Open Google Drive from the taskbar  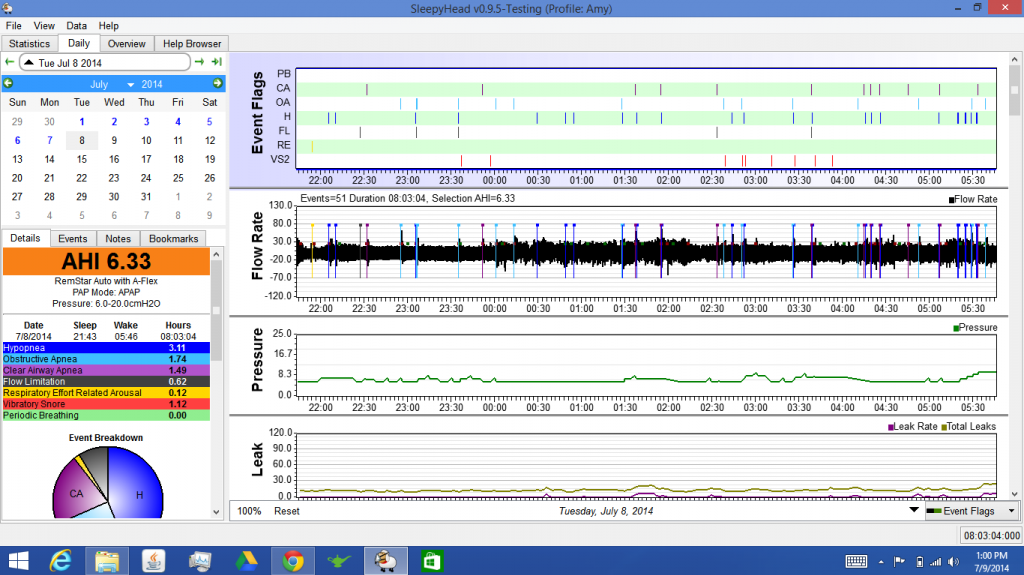click(245, 559)
